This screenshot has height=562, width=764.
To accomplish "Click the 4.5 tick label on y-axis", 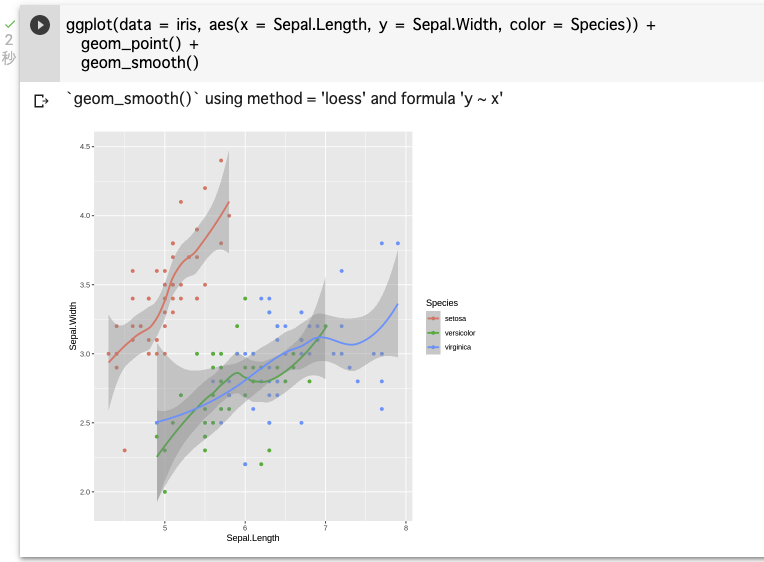I will pos(86,147).
